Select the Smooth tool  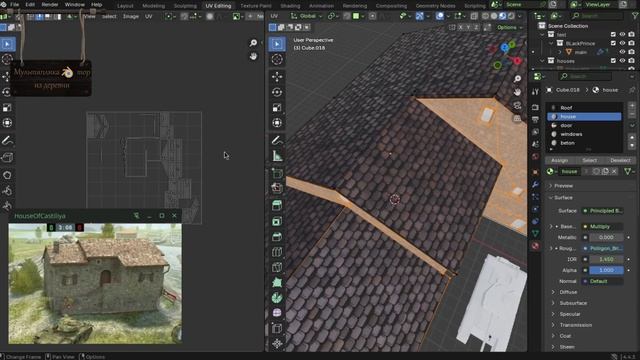[x=277, y=313]
